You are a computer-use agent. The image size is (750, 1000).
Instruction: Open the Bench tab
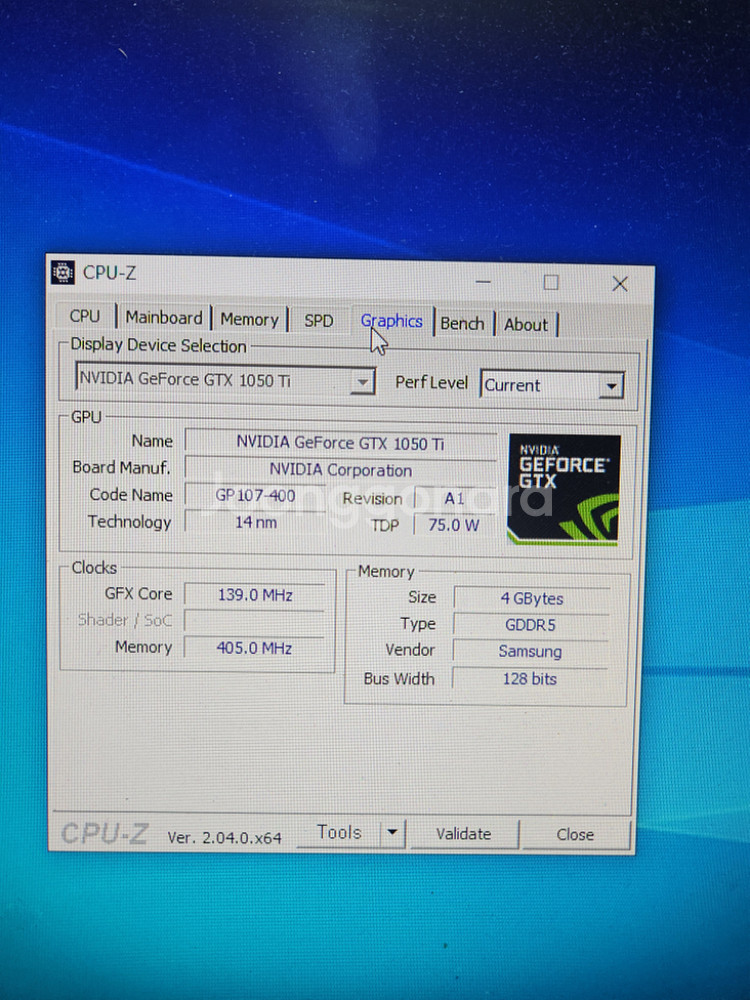[x=462, y=324]
